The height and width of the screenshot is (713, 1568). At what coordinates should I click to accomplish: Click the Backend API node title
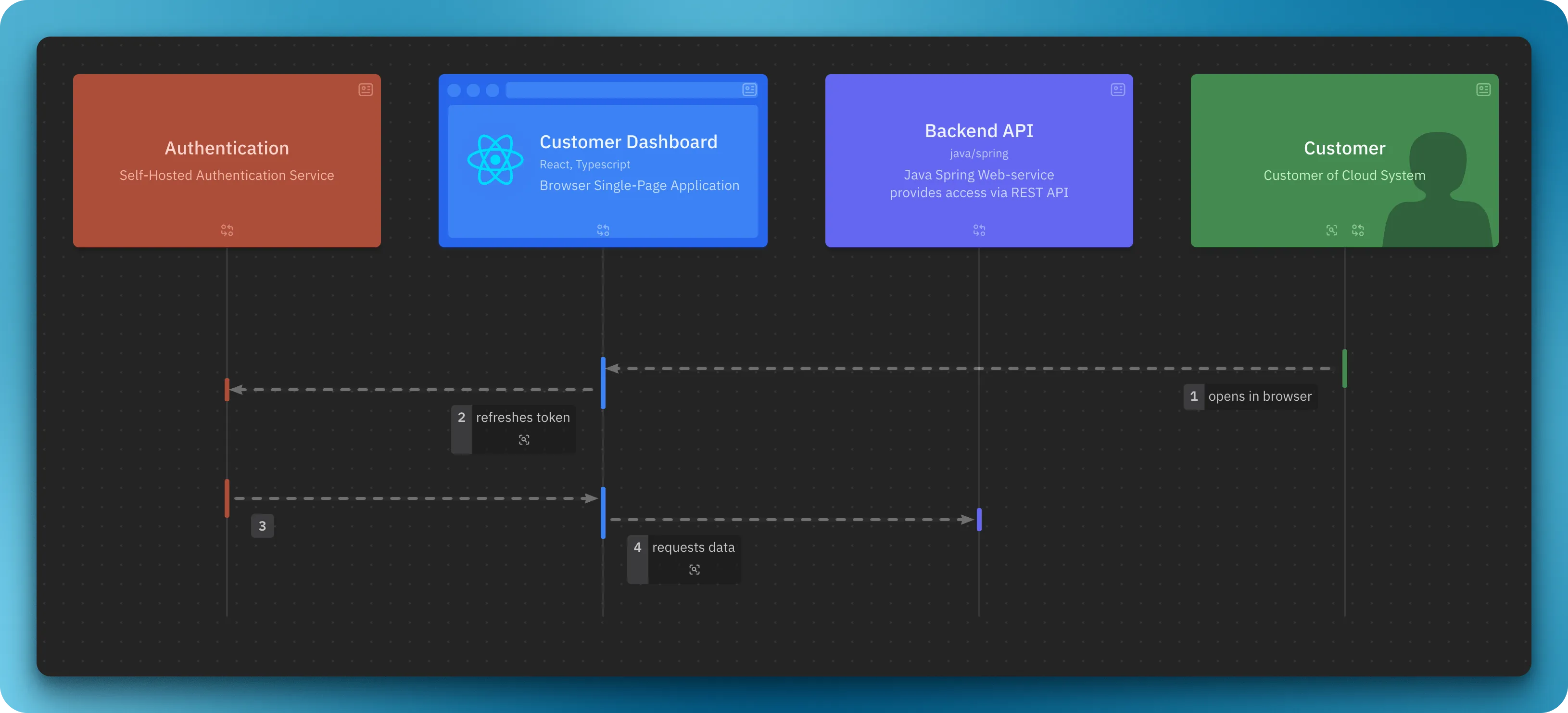coord(979,131)
